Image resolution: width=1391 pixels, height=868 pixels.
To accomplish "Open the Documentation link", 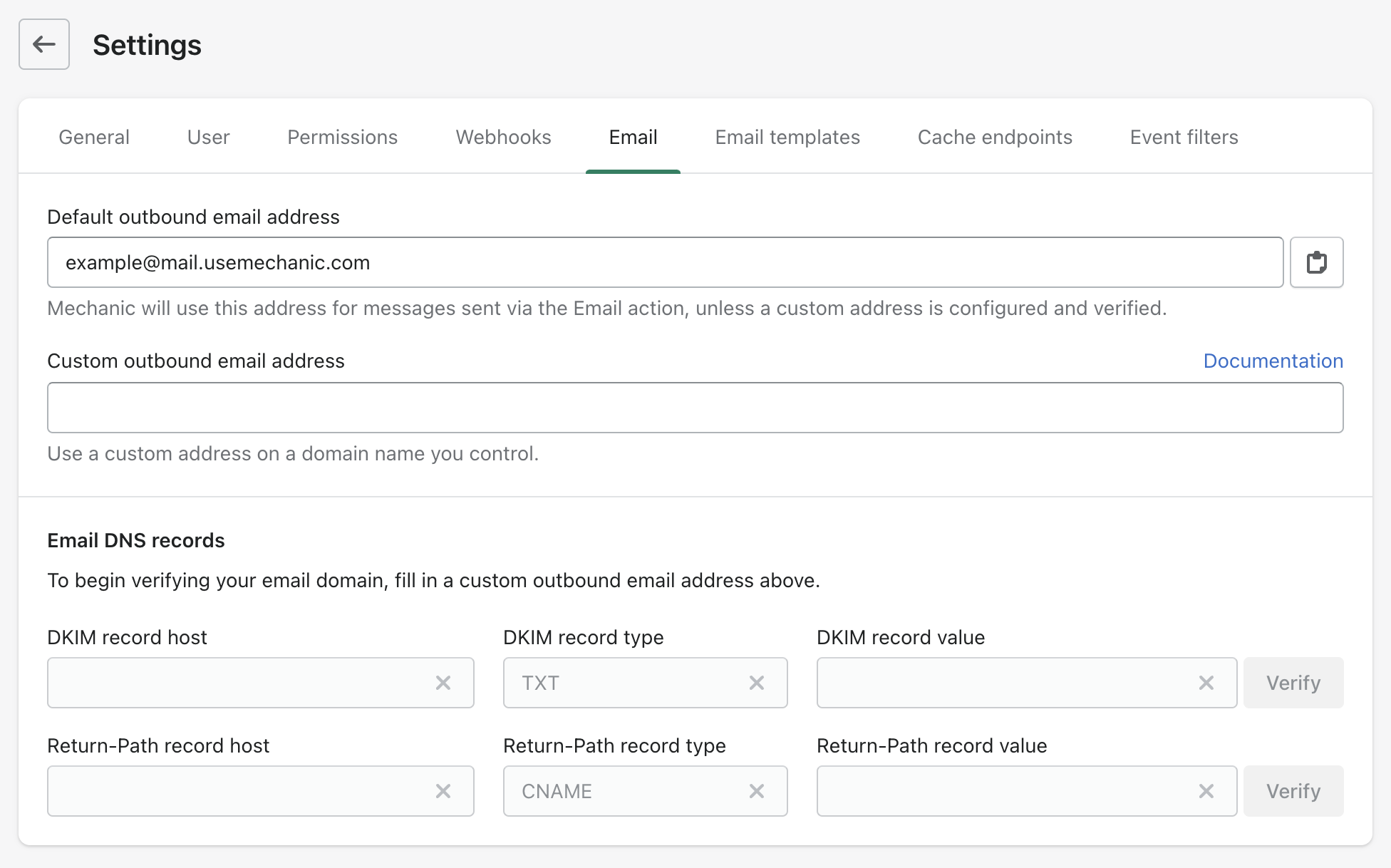I will (1273, 361).
